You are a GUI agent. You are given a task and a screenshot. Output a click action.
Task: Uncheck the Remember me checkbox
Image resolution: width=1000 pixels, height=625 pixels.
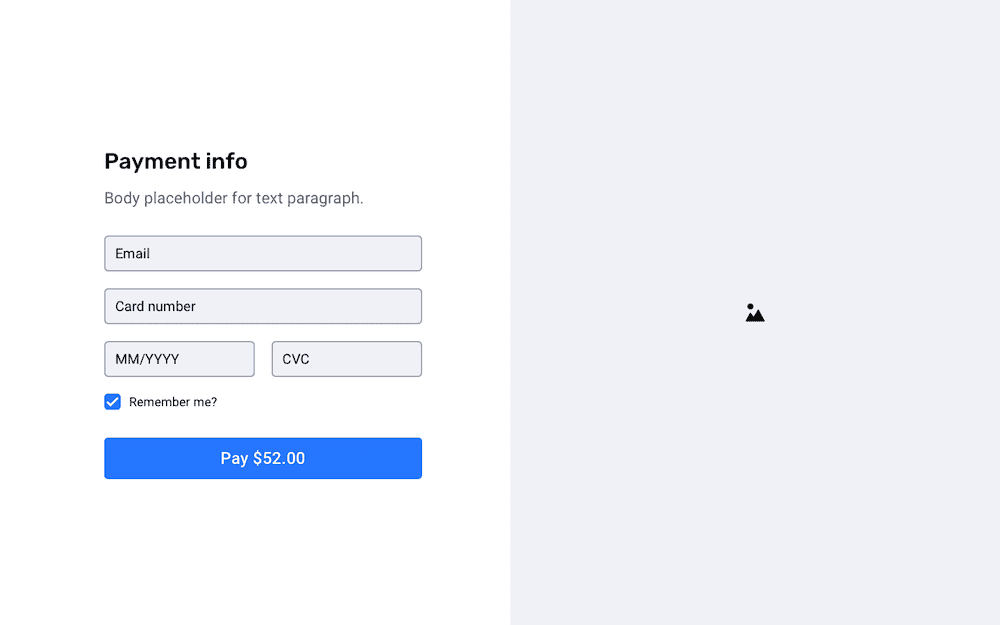tap(112, 402)
